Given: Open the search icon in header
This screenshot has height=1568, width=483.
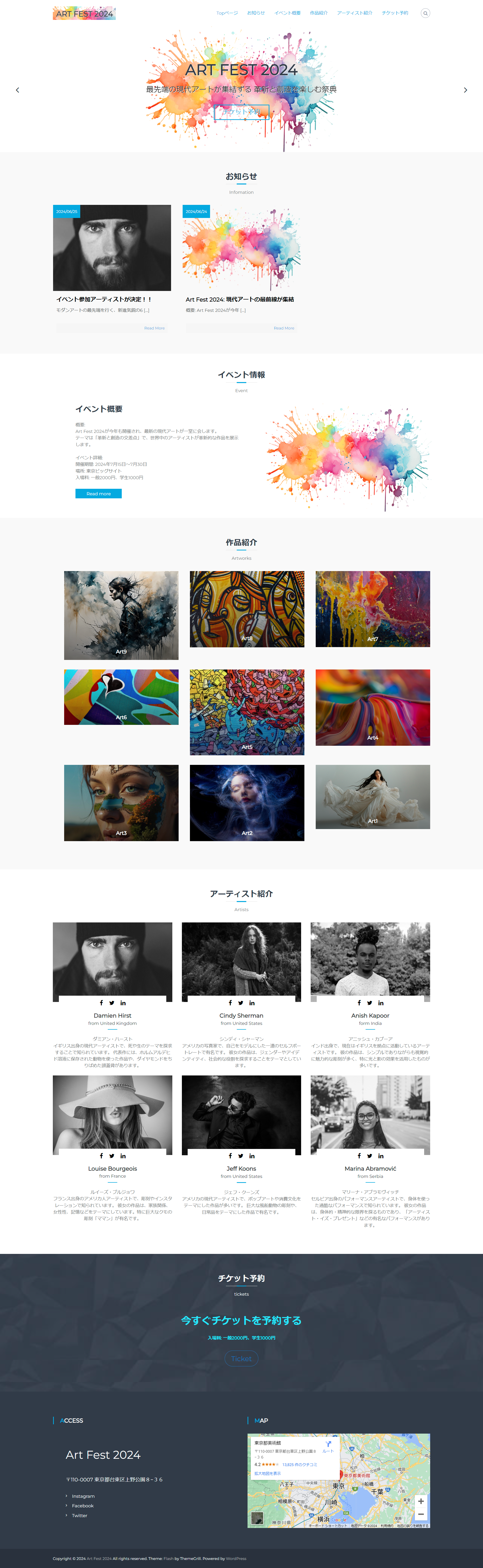Looking at the screenshot, I should tap(425, 13).
